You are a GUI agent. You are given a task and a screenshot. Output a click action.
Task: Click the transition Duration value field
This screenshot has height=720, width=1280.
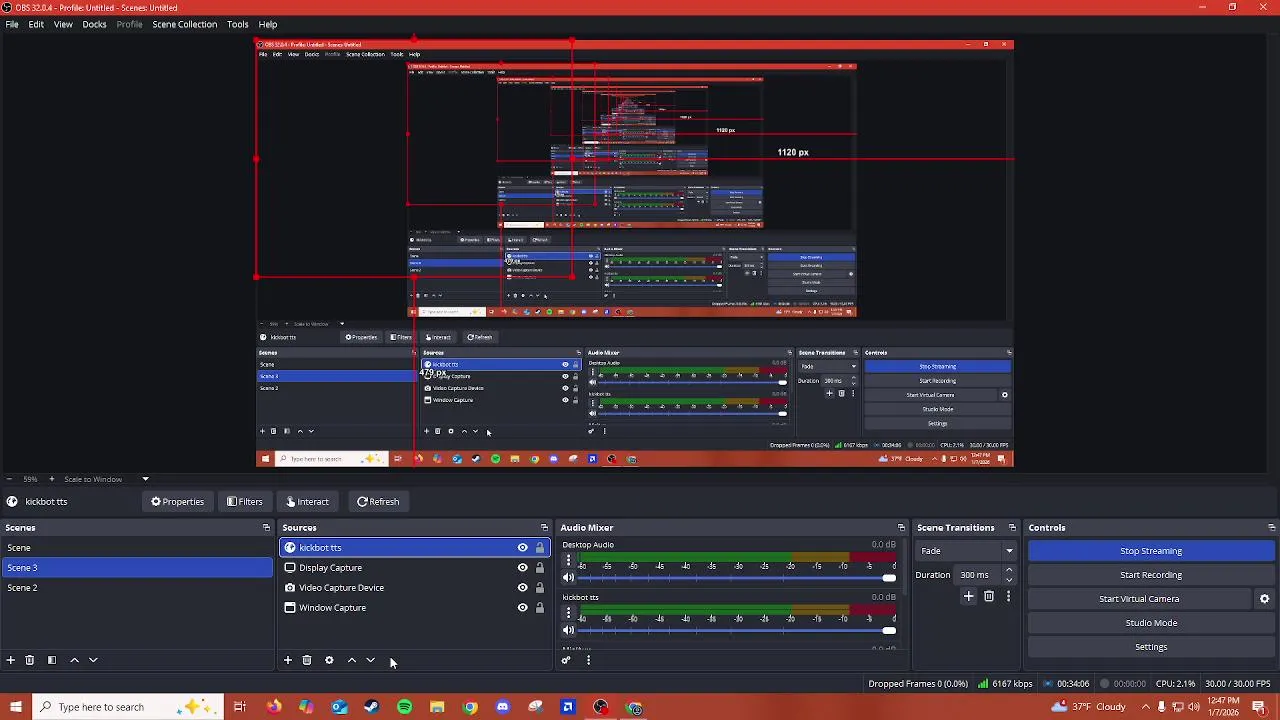(x=978, y=575)
